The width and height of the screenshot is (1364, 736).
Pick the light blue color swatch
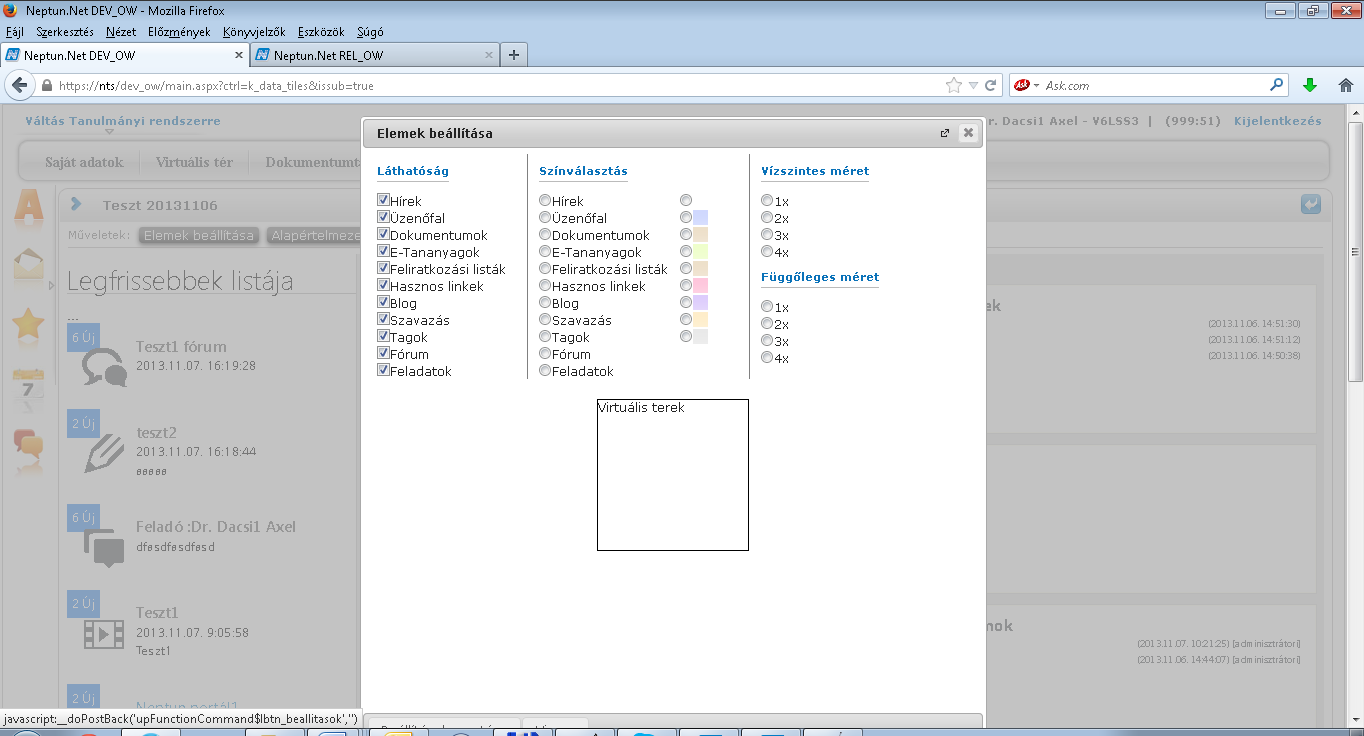pos(700,217)
